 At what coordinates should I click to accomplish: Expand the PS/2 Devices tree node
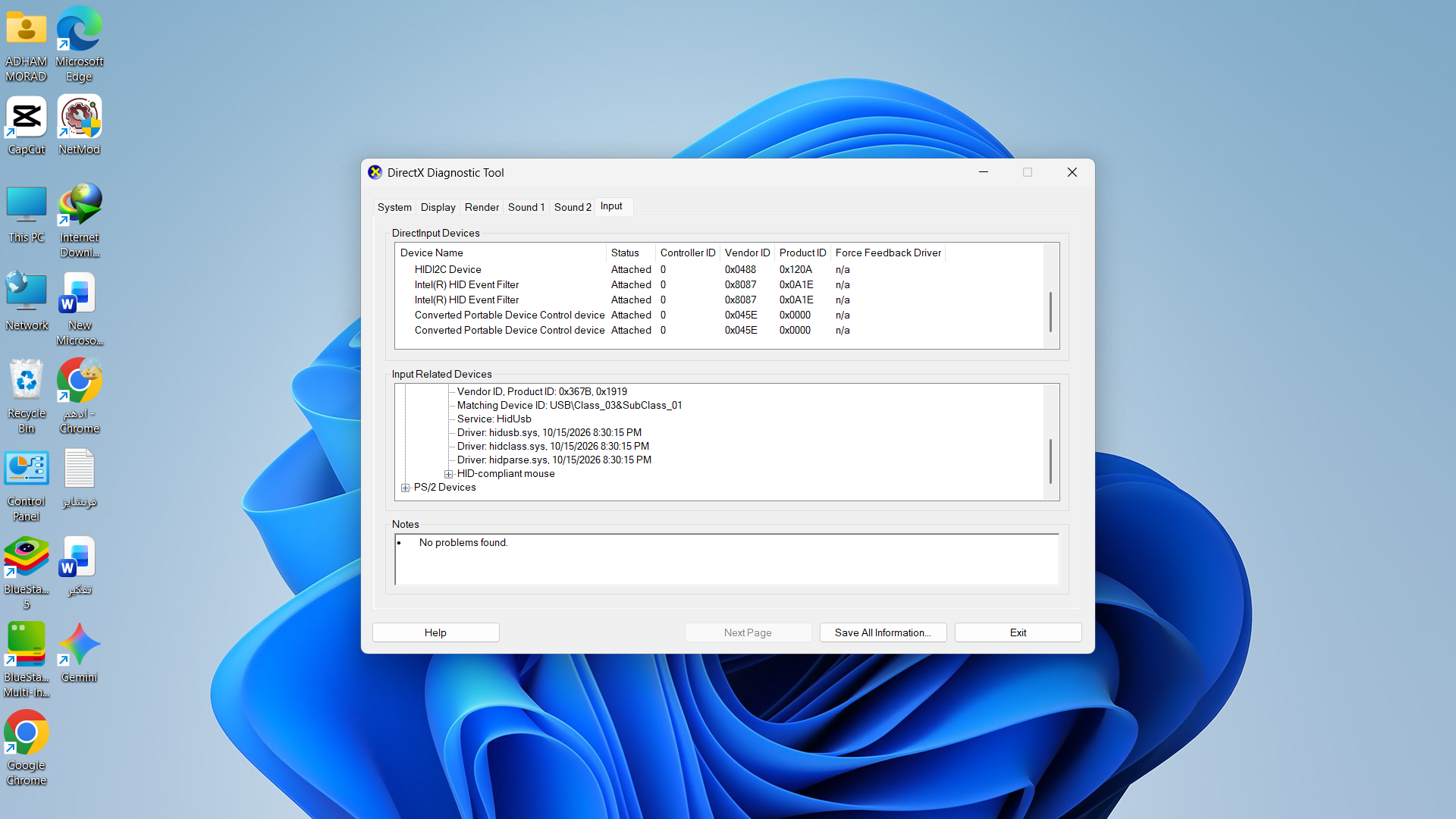[406, 488]
